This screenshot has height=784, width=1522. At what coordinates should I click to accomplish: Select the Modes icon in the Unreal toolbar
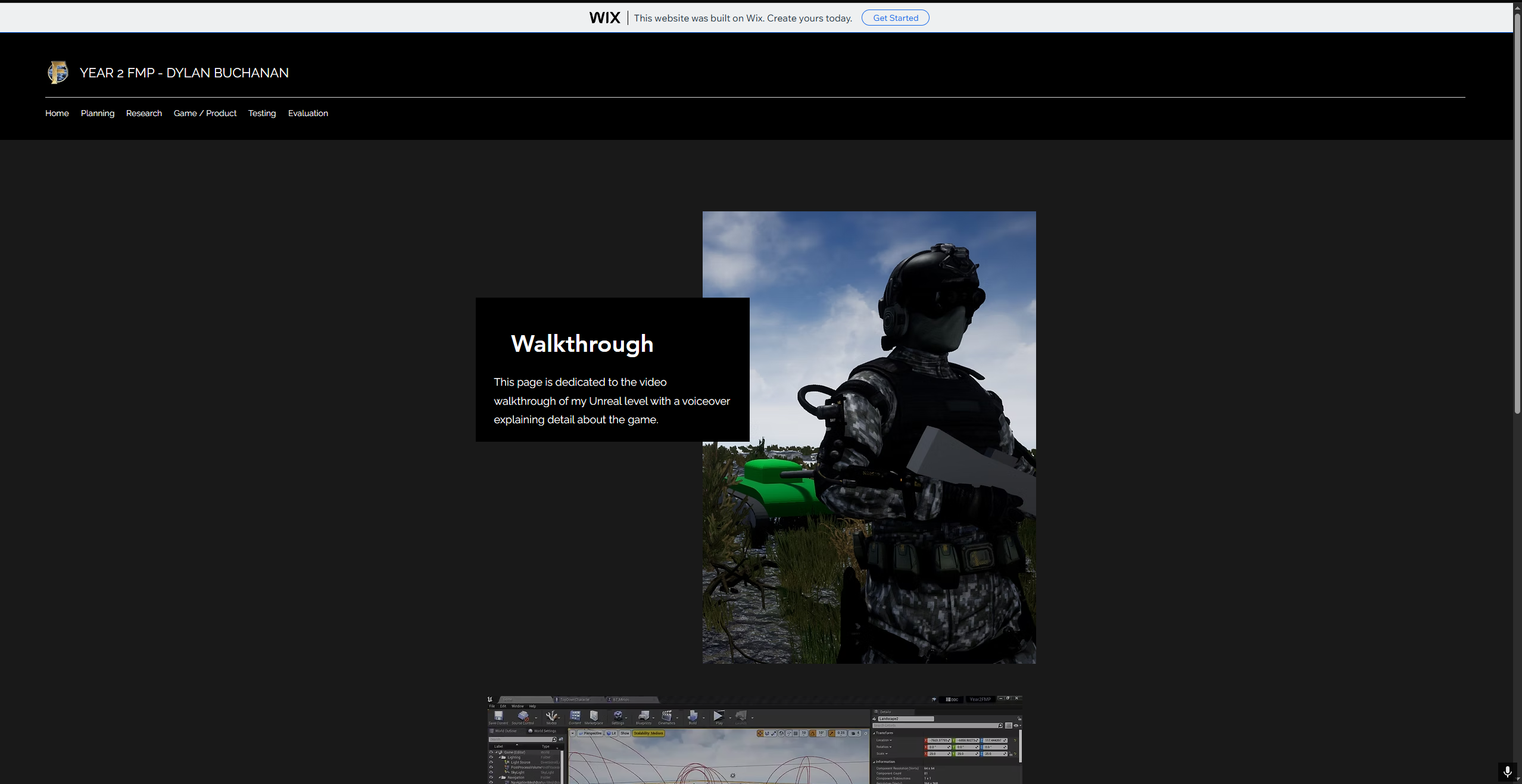click(x=551, y=716)
